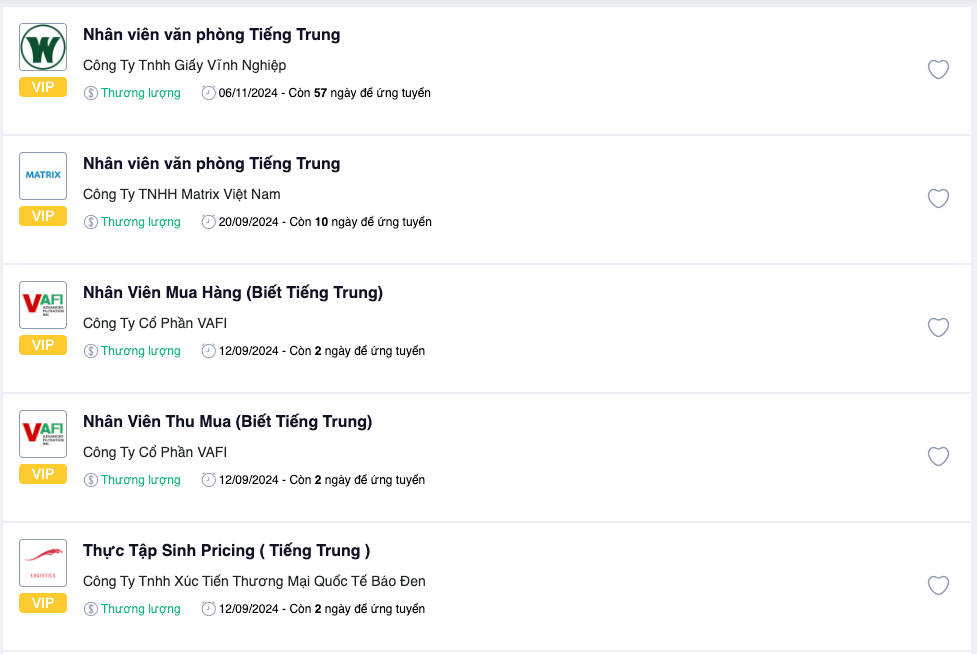Open Công Ty Tnhh Xúc Tiến Thương Mại Báo Đen
The height and width of the screenshot is (654, 977).
pyautogui.click(x=254, y=581)
